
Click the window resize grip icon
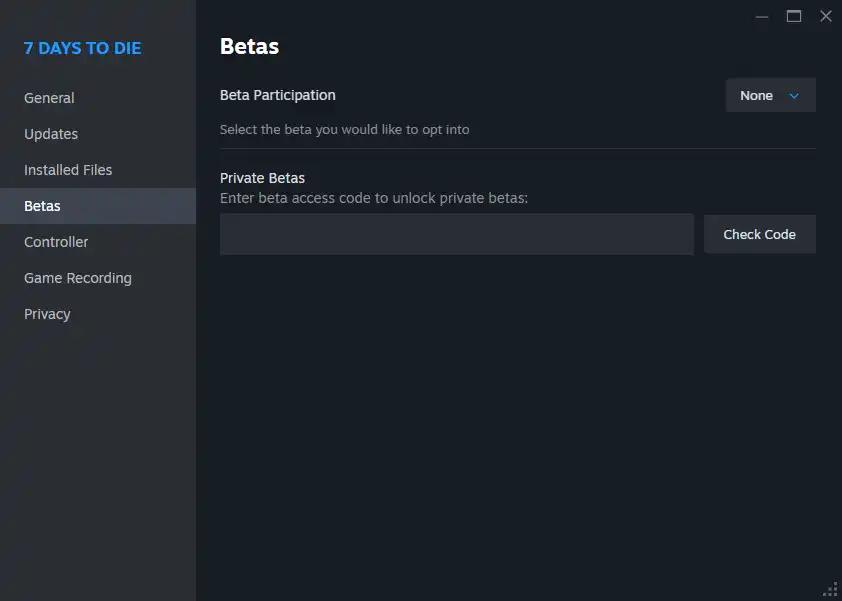pyautogui.click(x=831, y=590)
